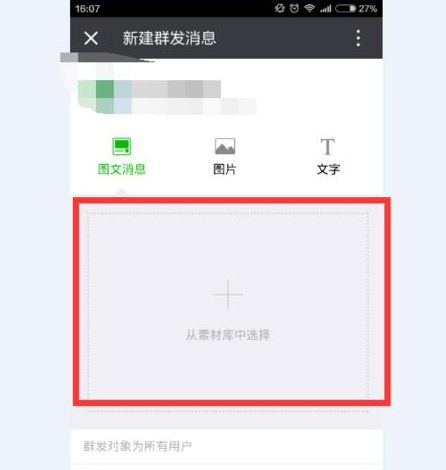Select the T text icon

point(328,147)
